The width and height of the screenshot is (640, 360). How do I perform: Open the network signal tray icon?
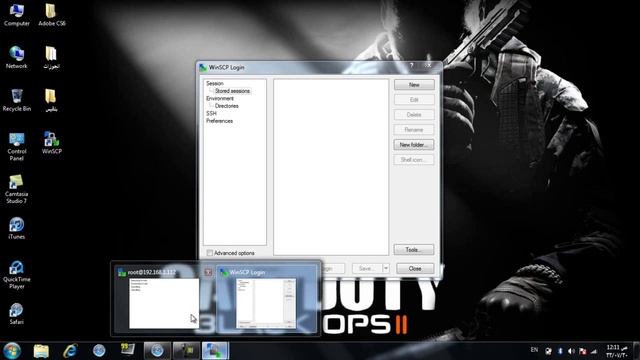[x=594, y=351]
